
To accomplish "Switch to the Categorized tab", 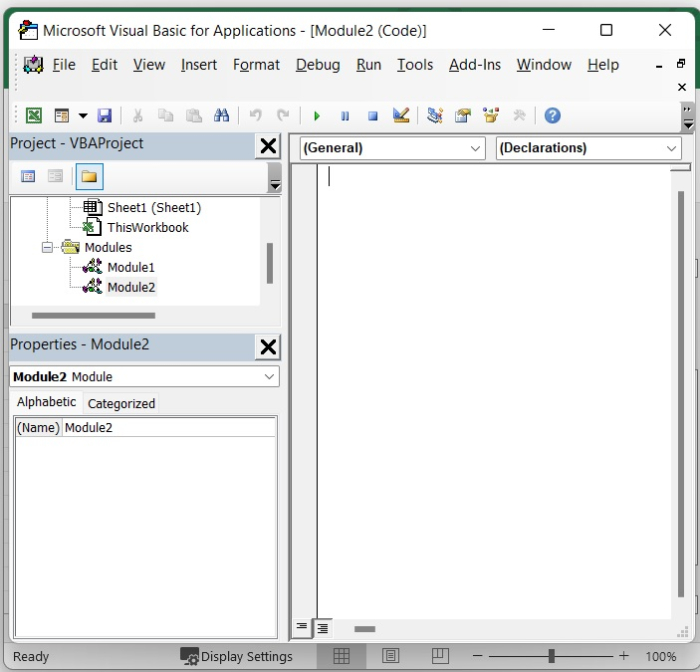I will tap(121, 404).
